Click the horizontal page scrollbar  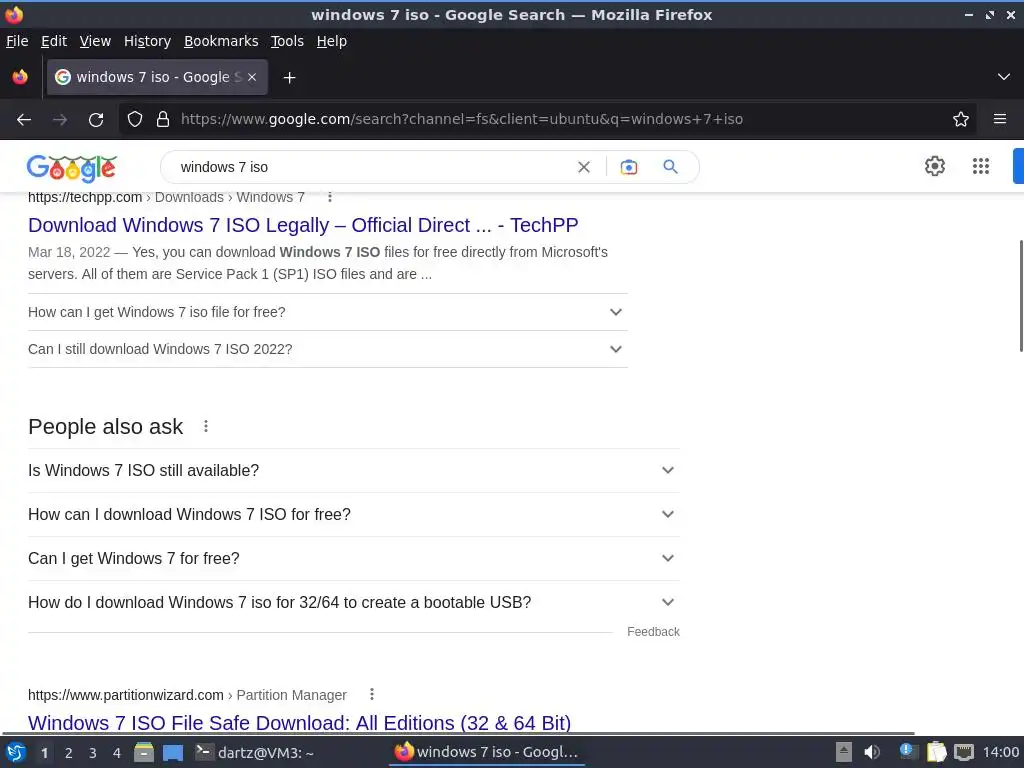(458, 733)
